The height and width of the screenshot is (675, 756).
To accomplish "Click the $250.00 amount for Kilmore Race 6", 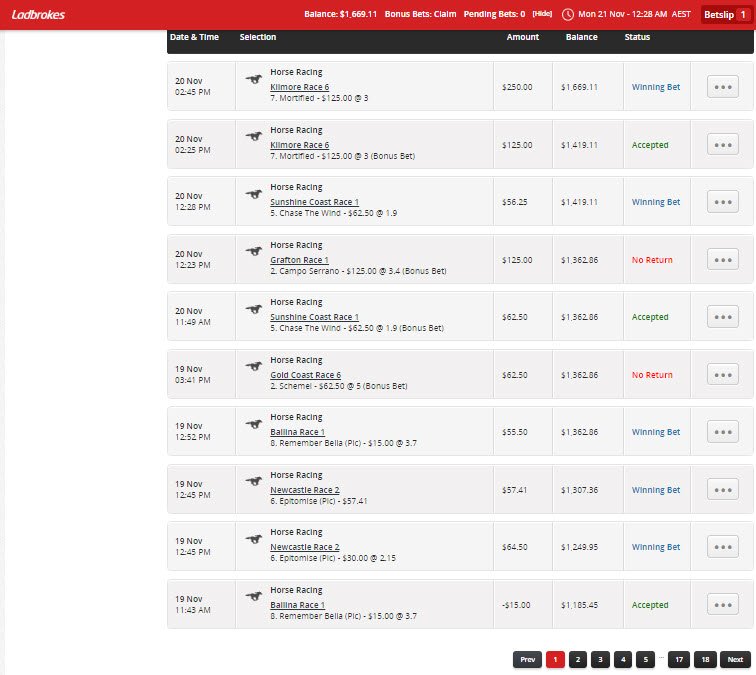I will (517, 87).
